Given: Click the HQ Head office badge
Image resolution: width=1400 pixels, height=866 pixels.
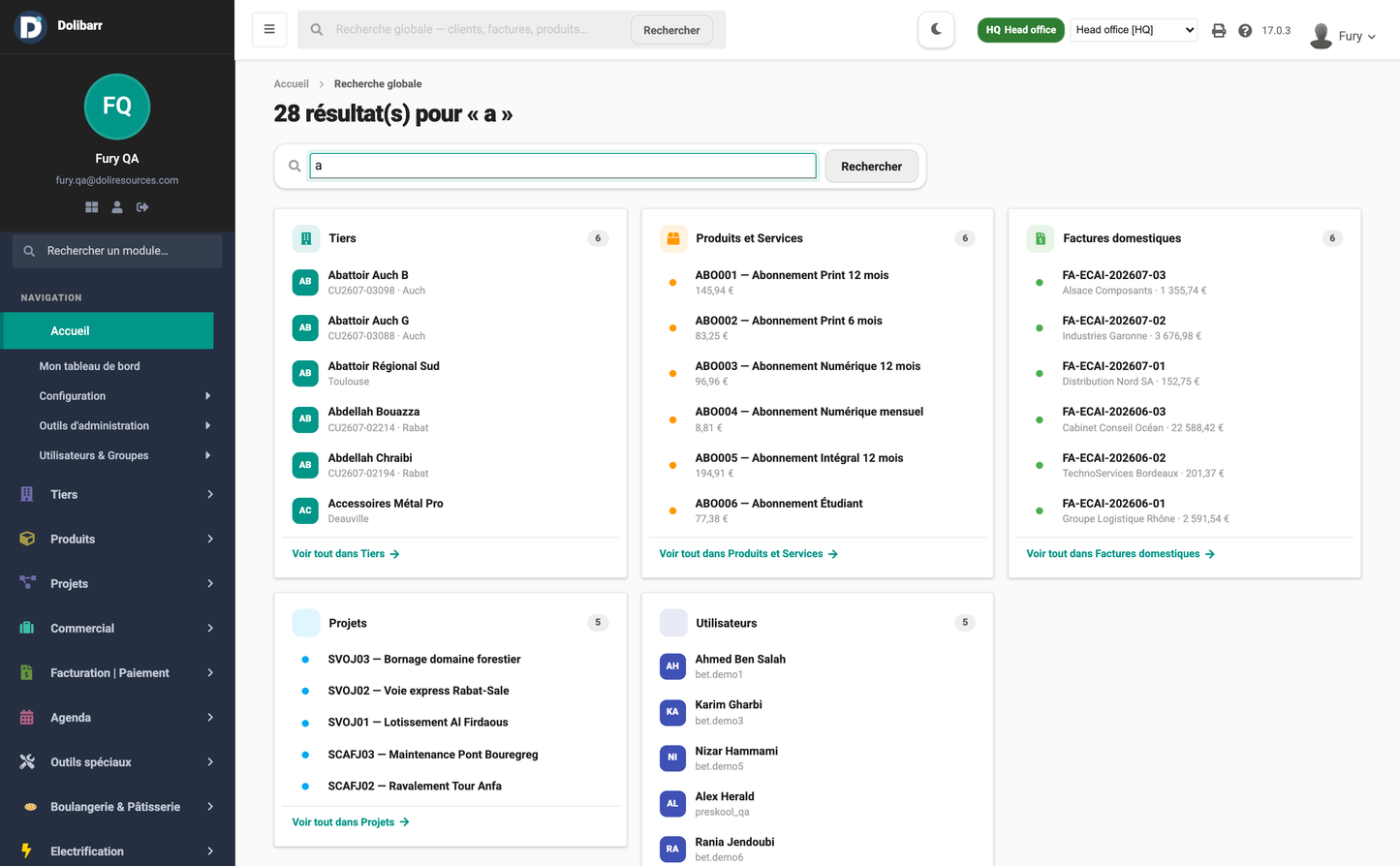Looking at the screenshot, I should click(1020, 30).
